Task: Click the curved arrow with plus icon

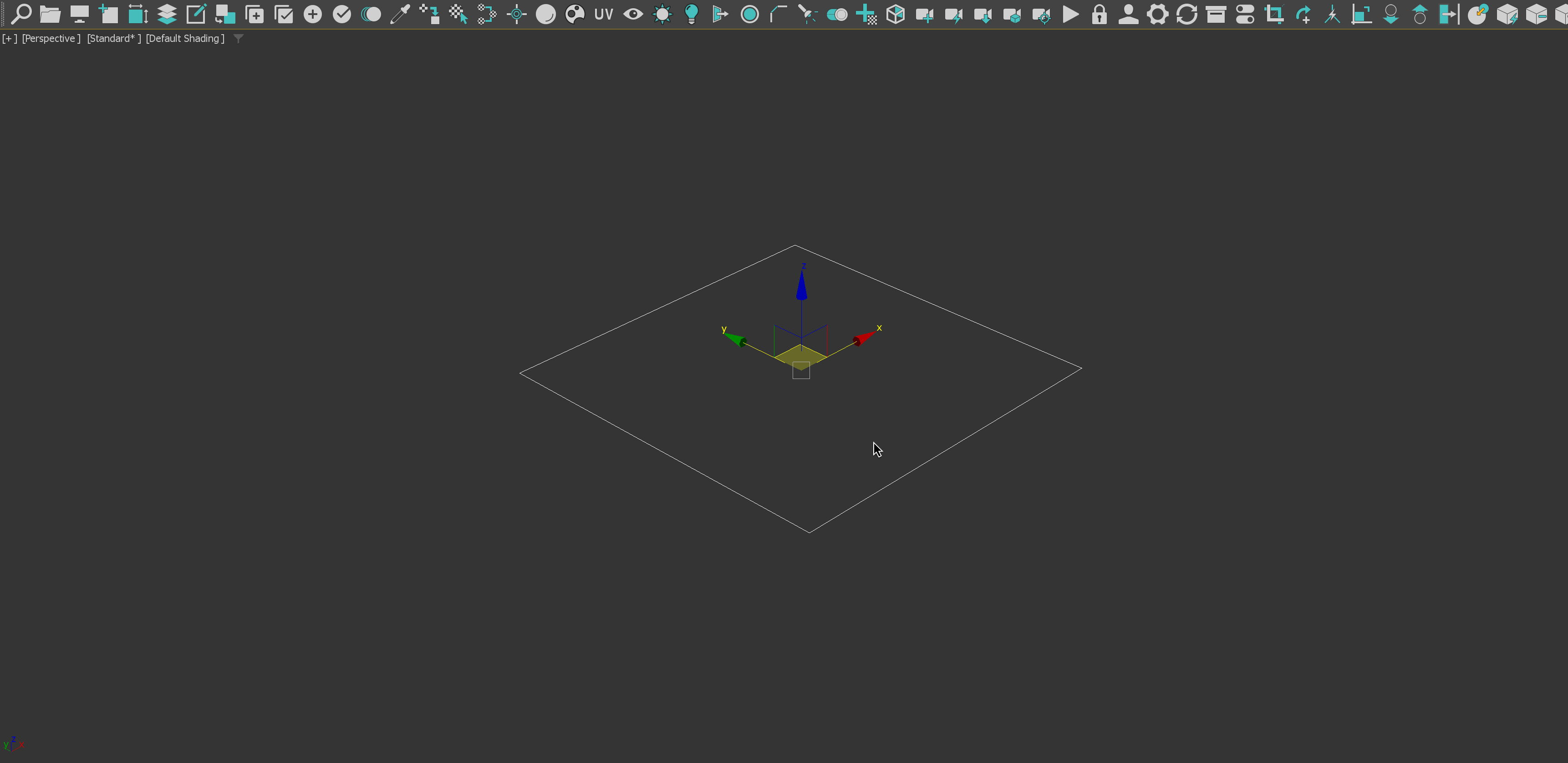Action: (1303, 13)
